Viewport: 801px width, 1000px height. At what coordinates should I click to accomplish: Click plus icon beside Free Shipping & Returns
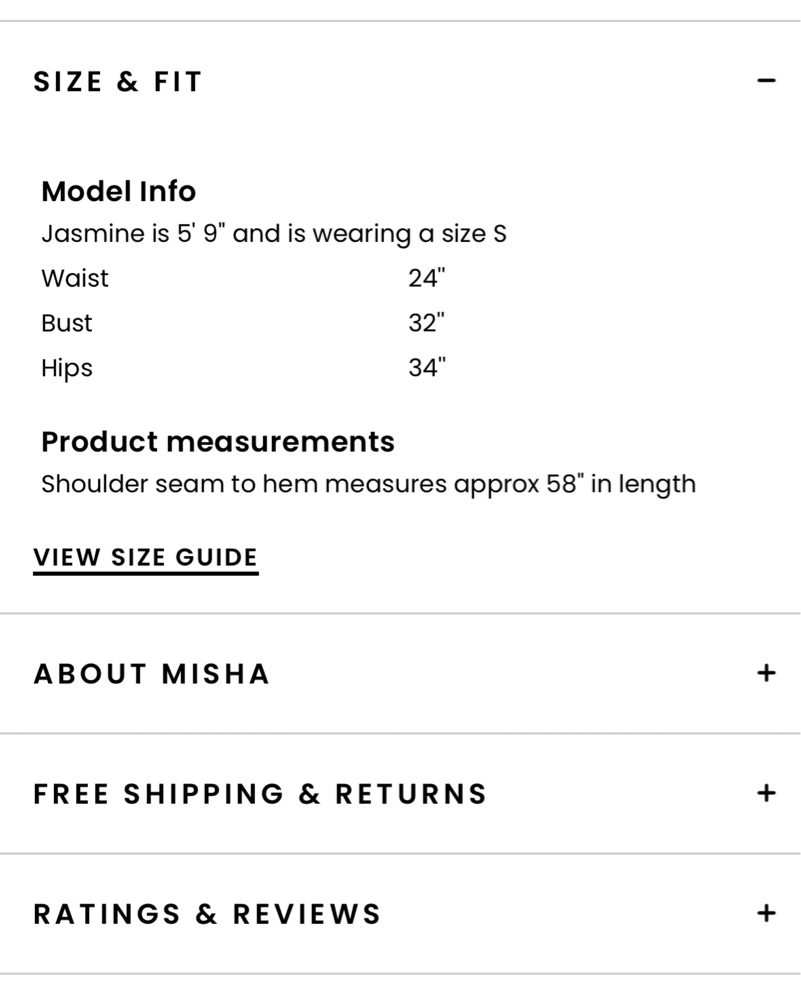[766, 793]
